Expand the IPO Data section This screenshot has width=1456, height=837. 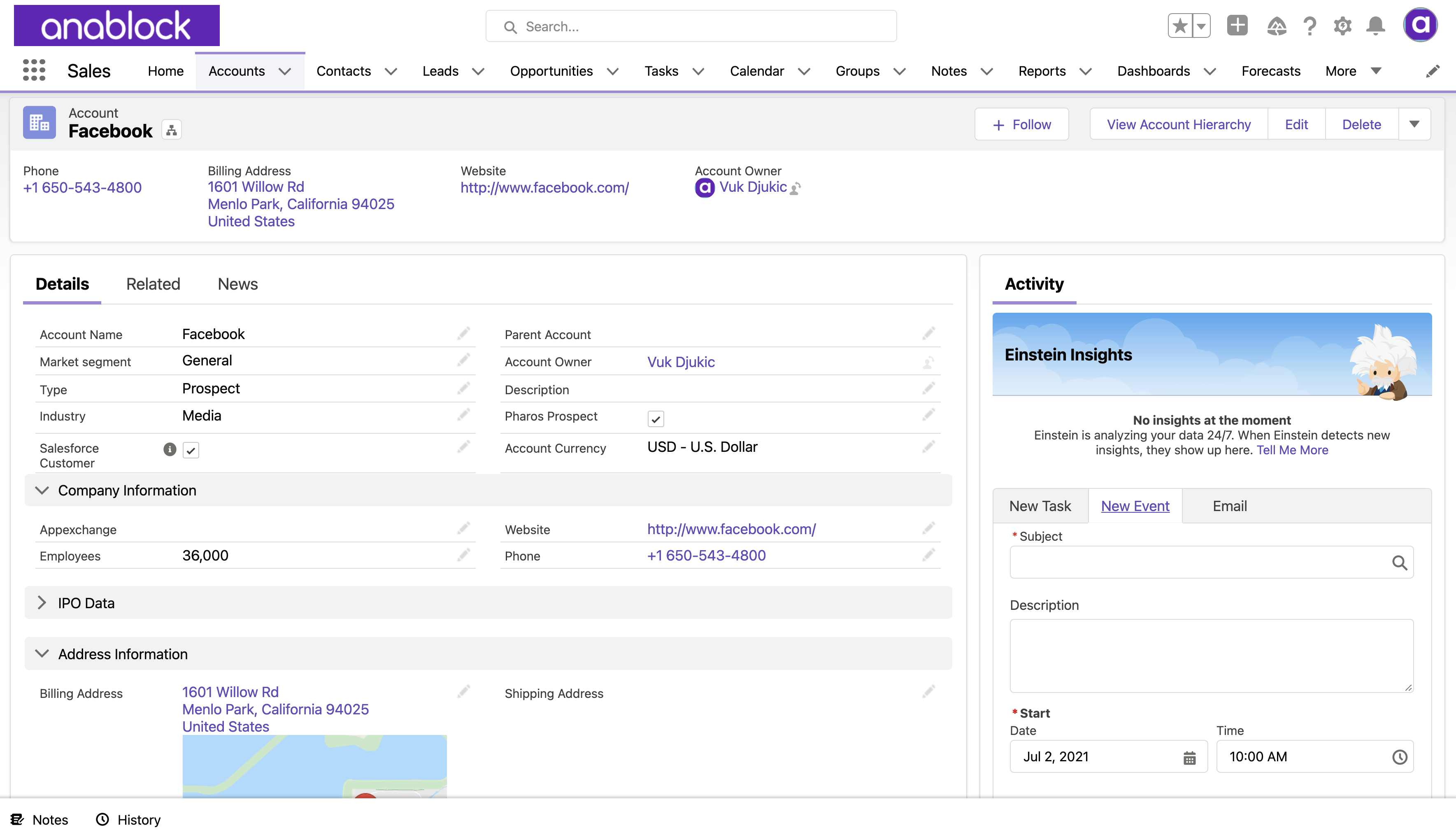(42, 602)
